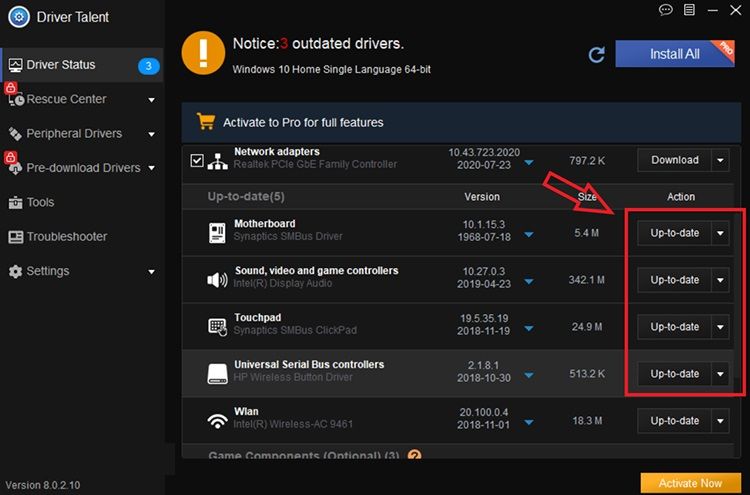
Task: Open Touchpad Up-to-date dropdown arrow
Action: coord(720,327)
